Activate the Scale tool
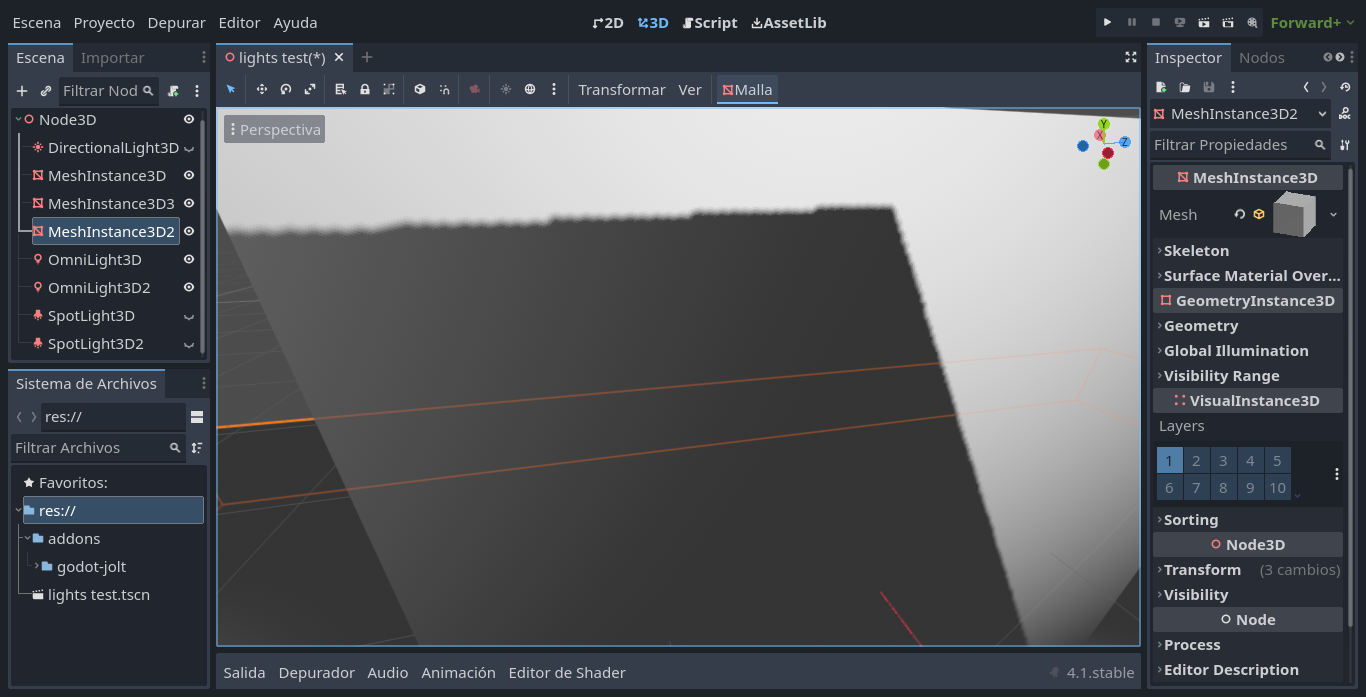The height and width of the screenshot is (697, 1366). [308, 89]
